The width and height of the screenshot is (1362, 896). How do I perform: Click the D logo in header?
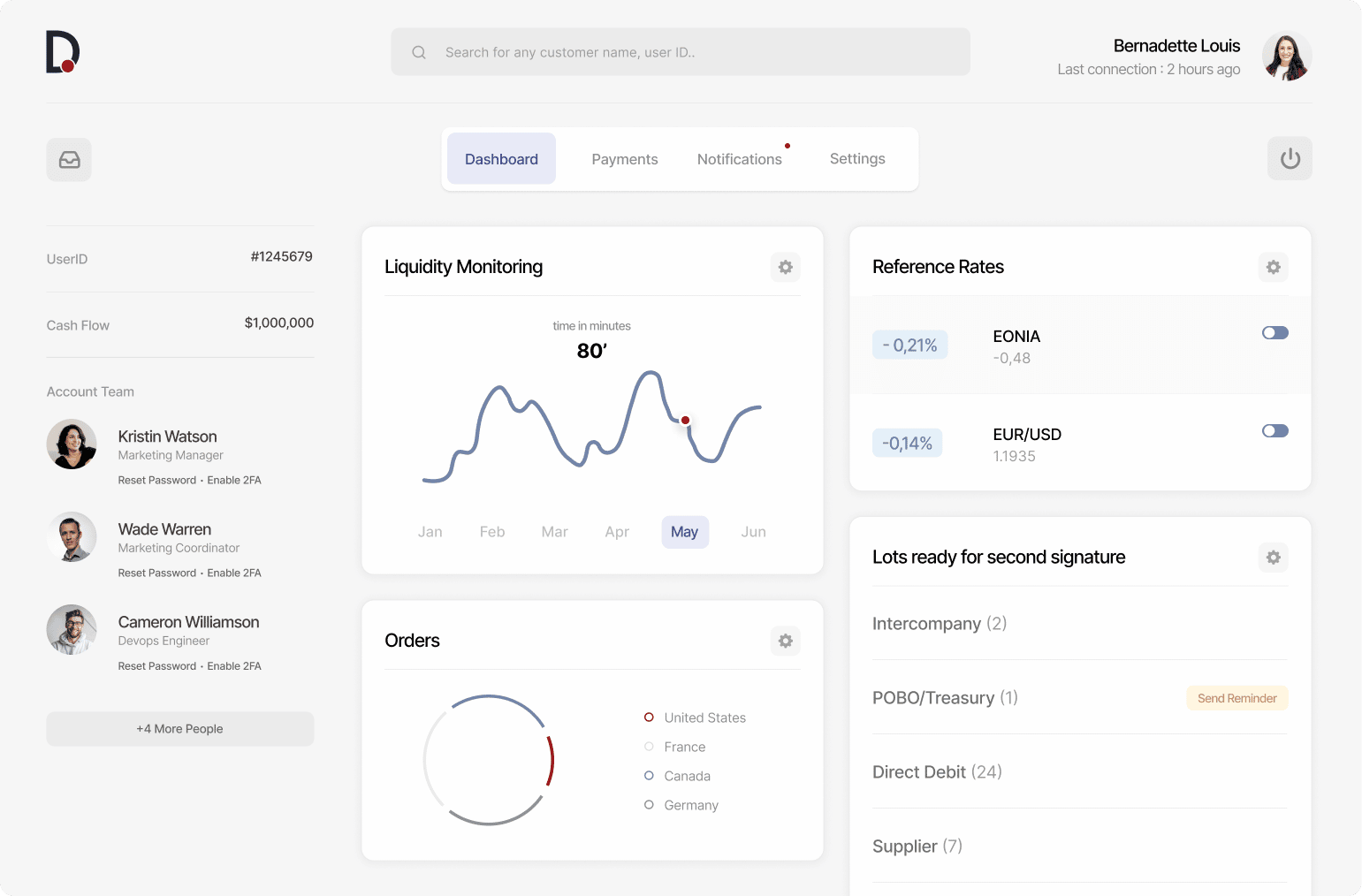(63, 51)
